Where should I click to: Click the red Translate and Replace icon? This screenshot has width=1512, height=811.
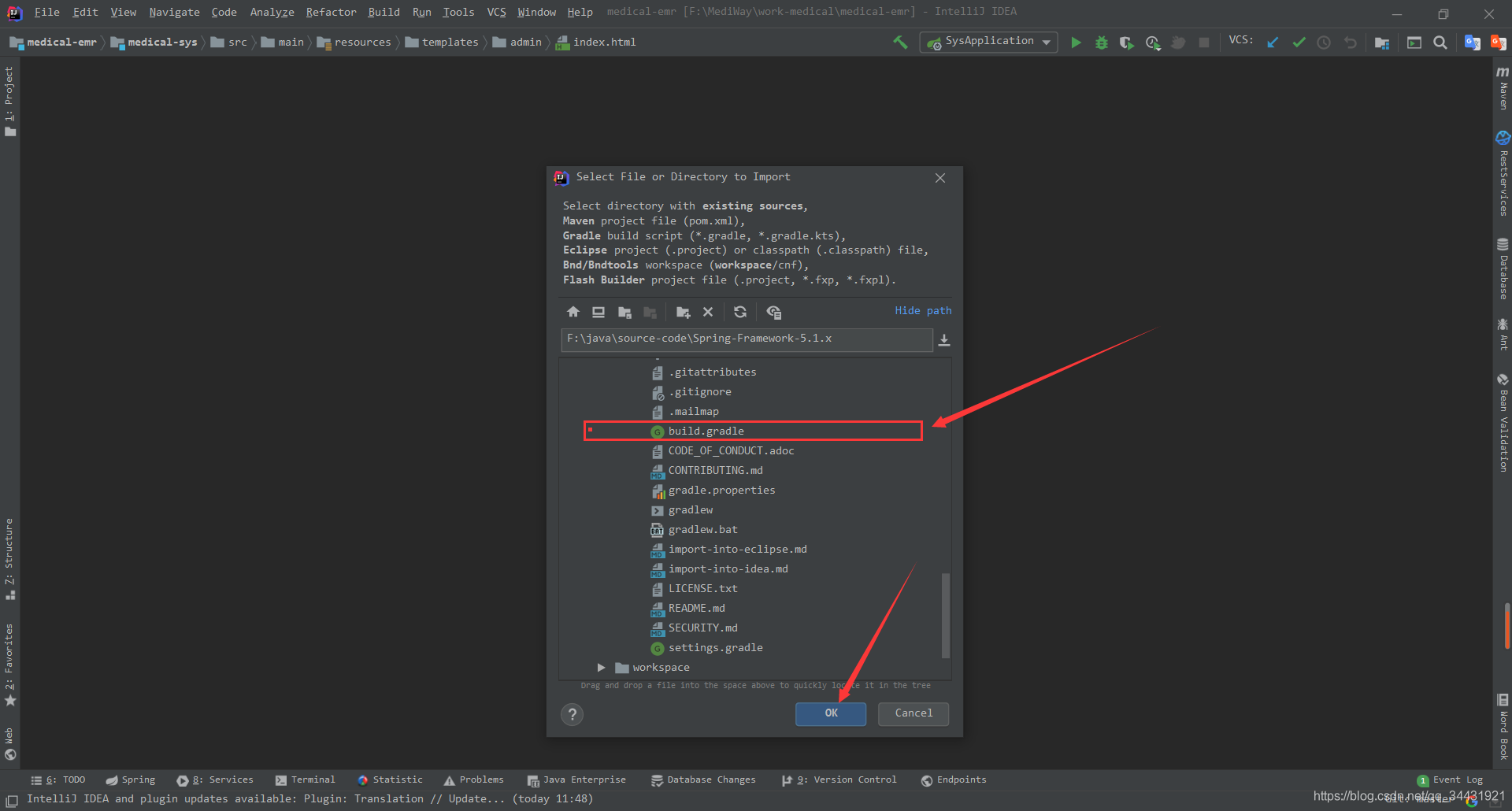click(x=1498, y=43)
